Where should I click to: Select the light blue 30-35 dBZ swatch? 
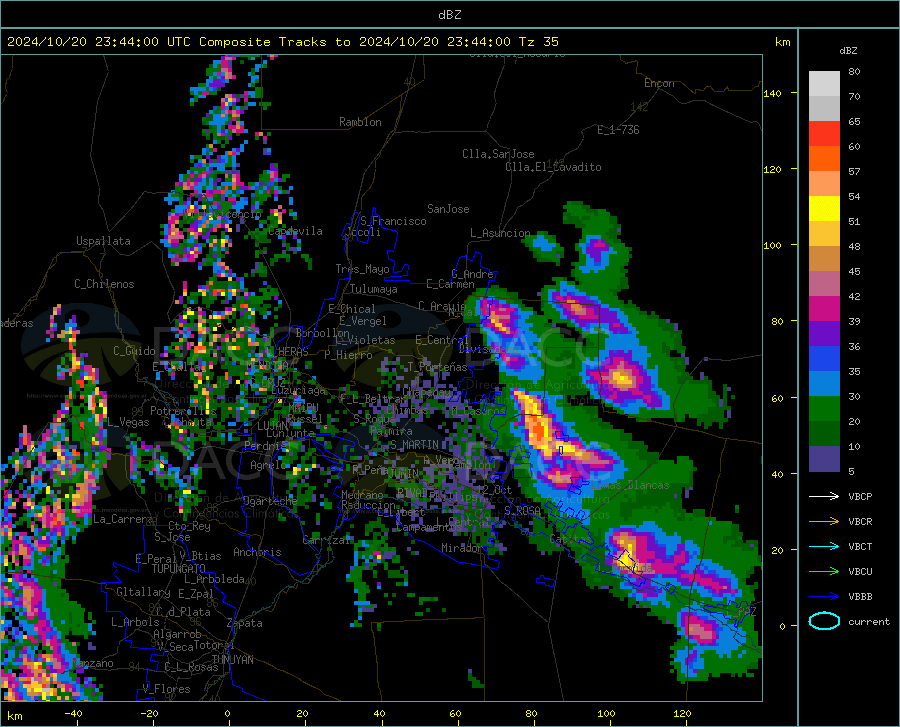(x=824, y=384)
